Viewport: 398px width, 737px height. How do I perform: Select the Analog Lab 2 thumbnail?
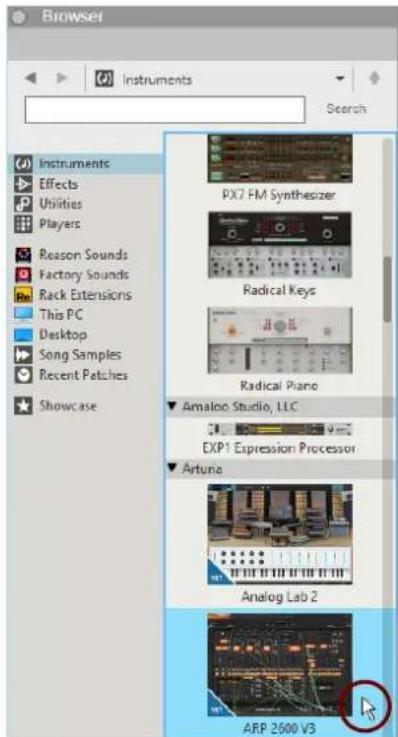point(280,534)
